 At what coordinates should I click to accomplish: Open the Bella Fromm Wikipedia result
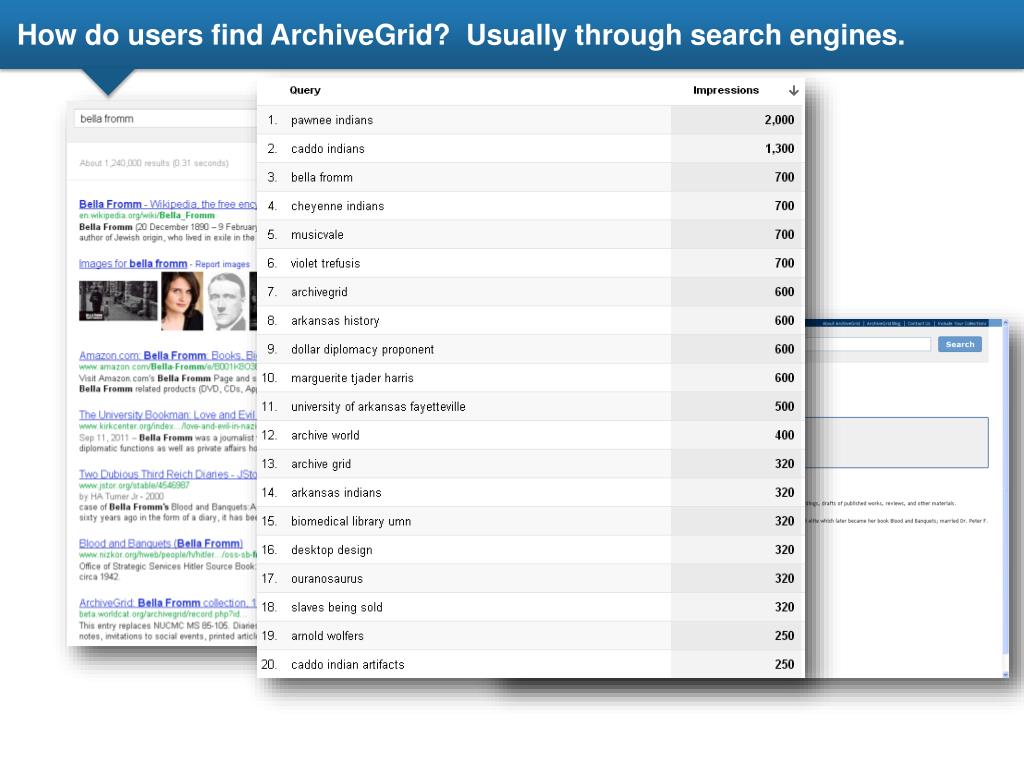tap(168, 204)
